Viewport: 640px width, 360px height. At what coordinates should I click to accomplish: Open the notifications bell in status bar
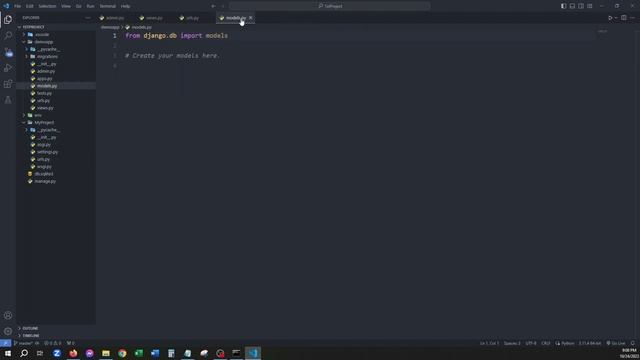(633, 343)
